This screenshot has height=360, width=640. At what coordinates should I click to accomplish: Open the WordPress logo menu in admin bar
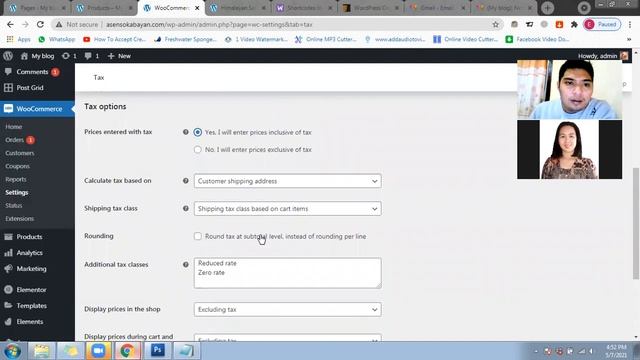click(x=8, y=56)
